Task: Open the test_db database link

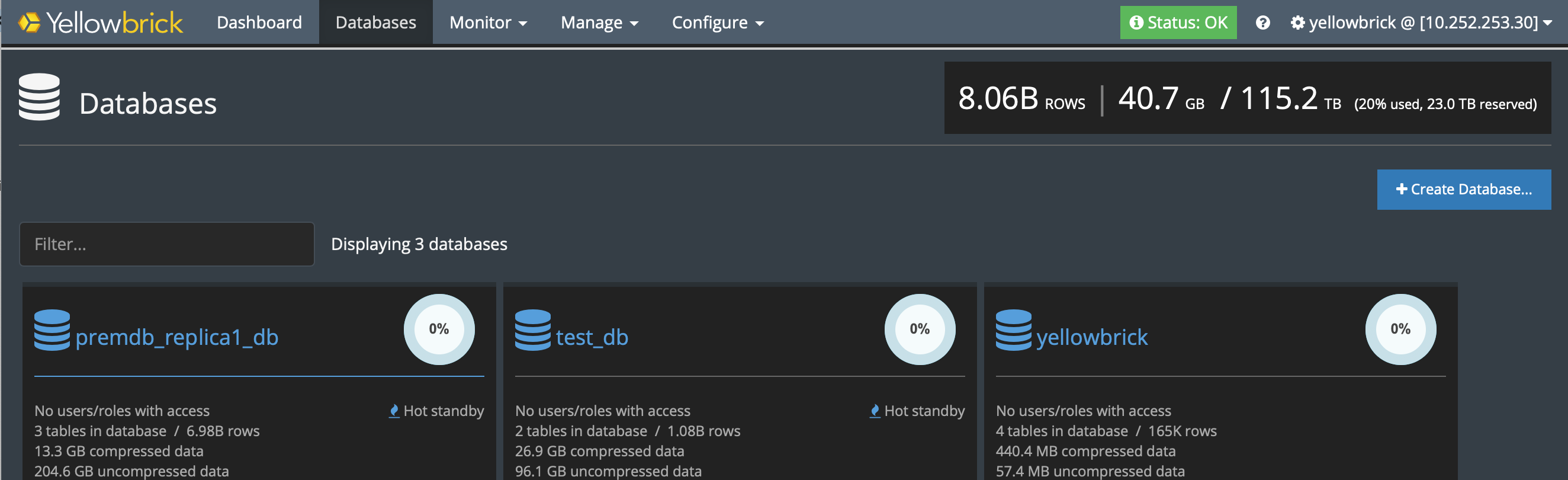Action: [592, 337]
